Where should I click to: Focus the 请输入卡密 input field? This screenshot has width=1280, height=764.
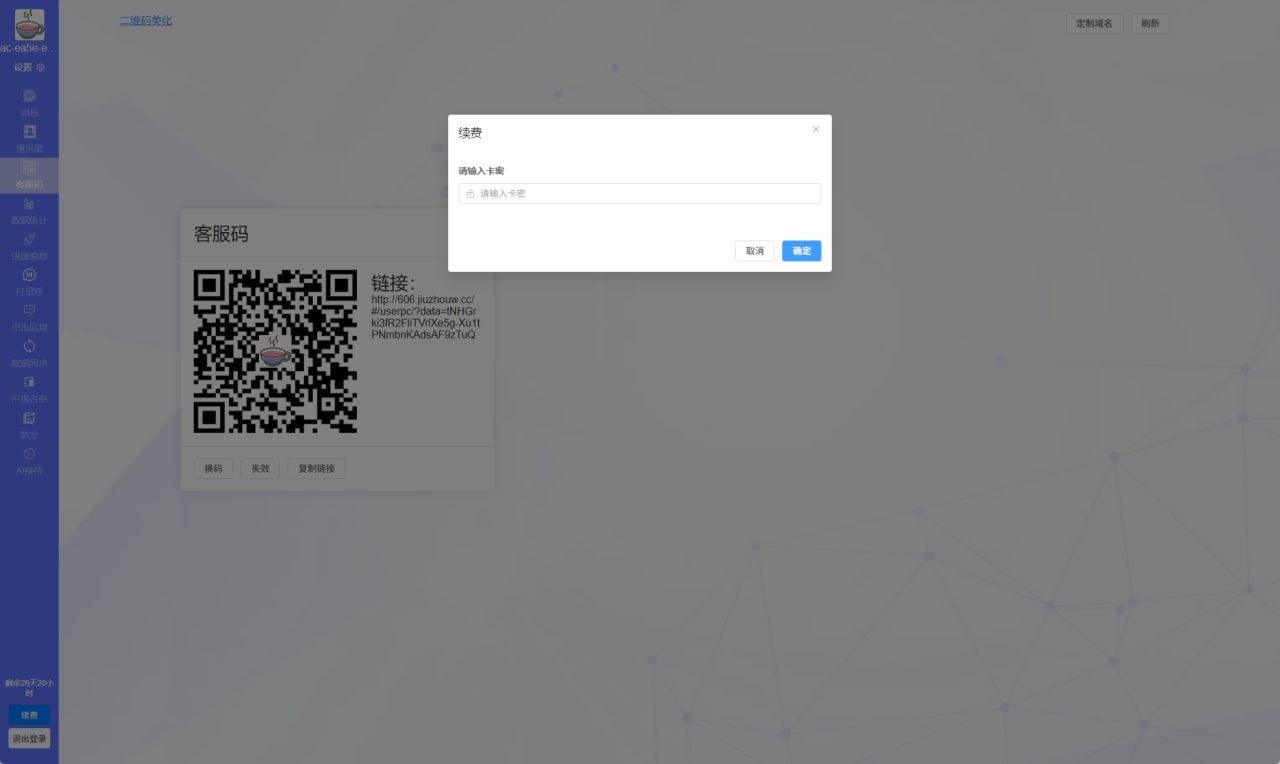pyautogui.click(x=640, y=193)
